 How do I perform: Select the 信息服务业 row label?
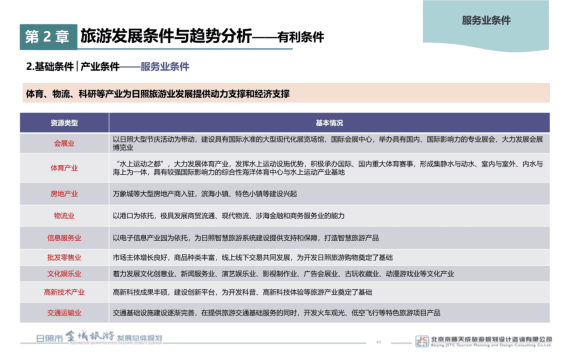[x=64, y=238]
